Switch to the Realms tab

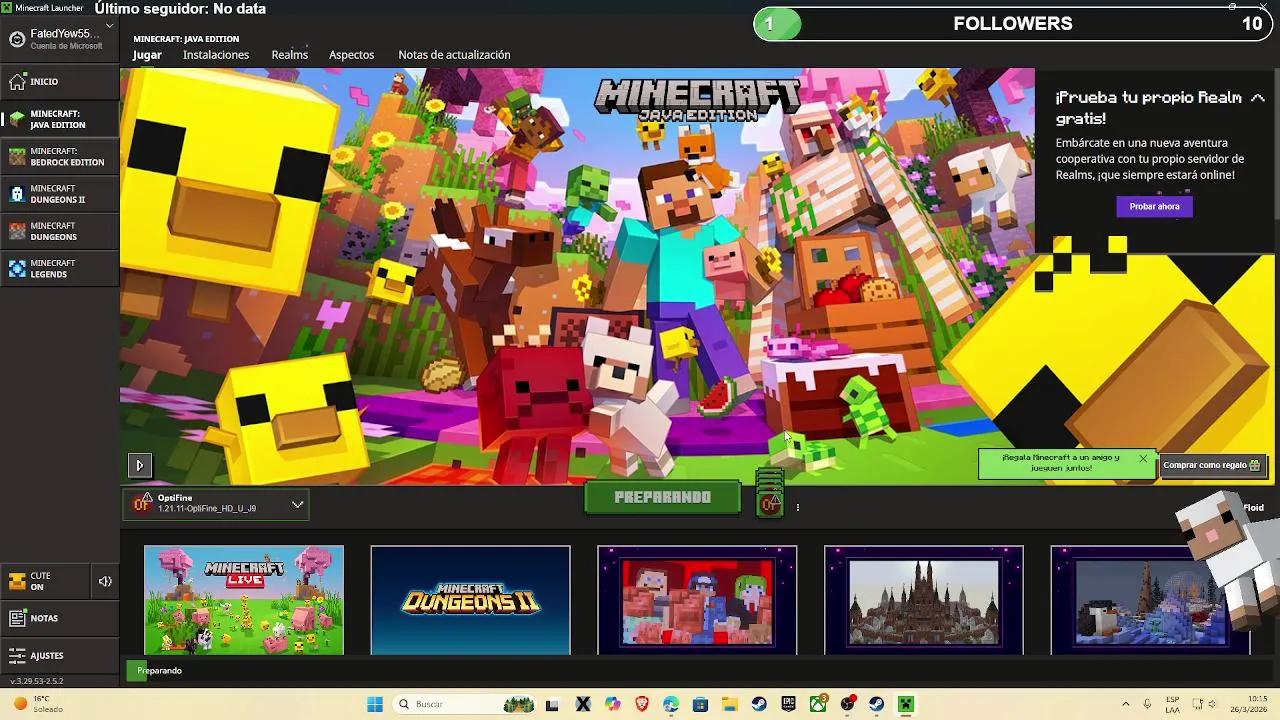[289, 55]
